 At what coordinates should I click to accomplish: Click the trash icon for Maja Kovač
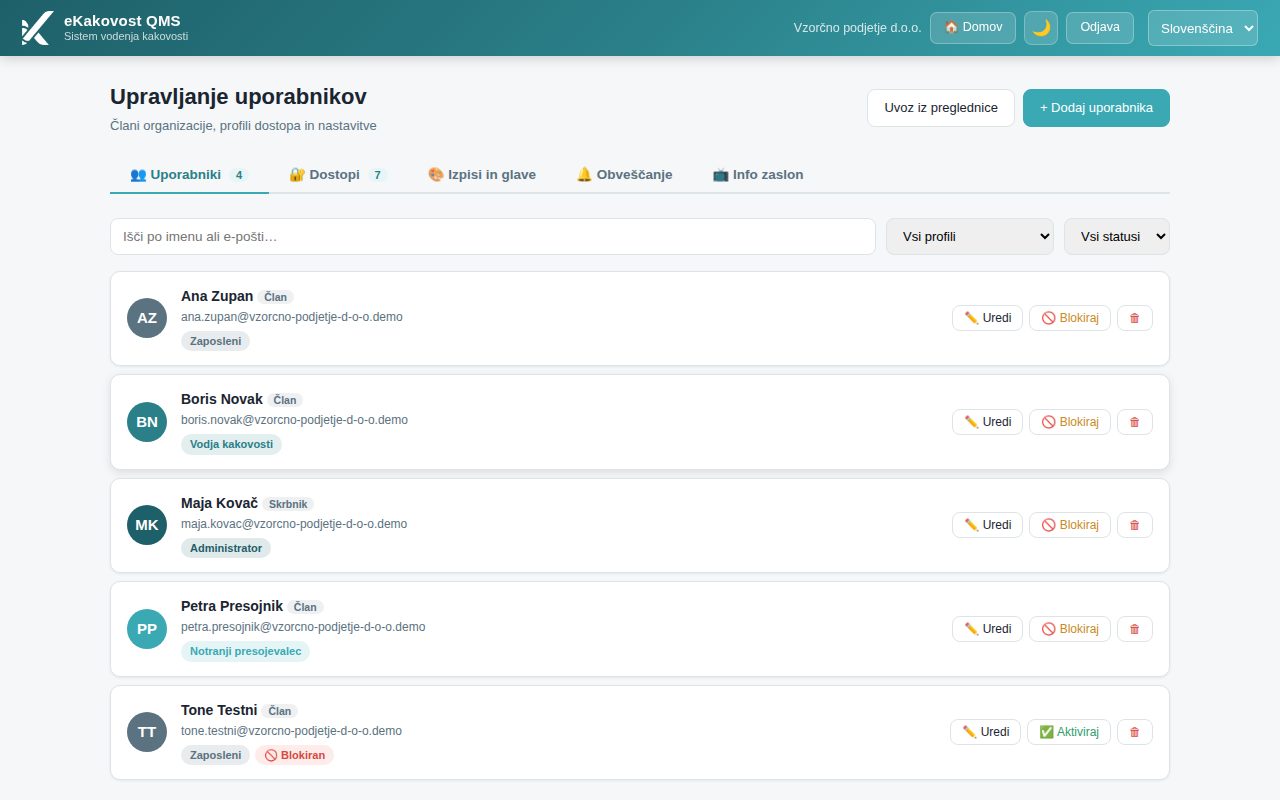pyautogui.click(x=1134, y=525)
